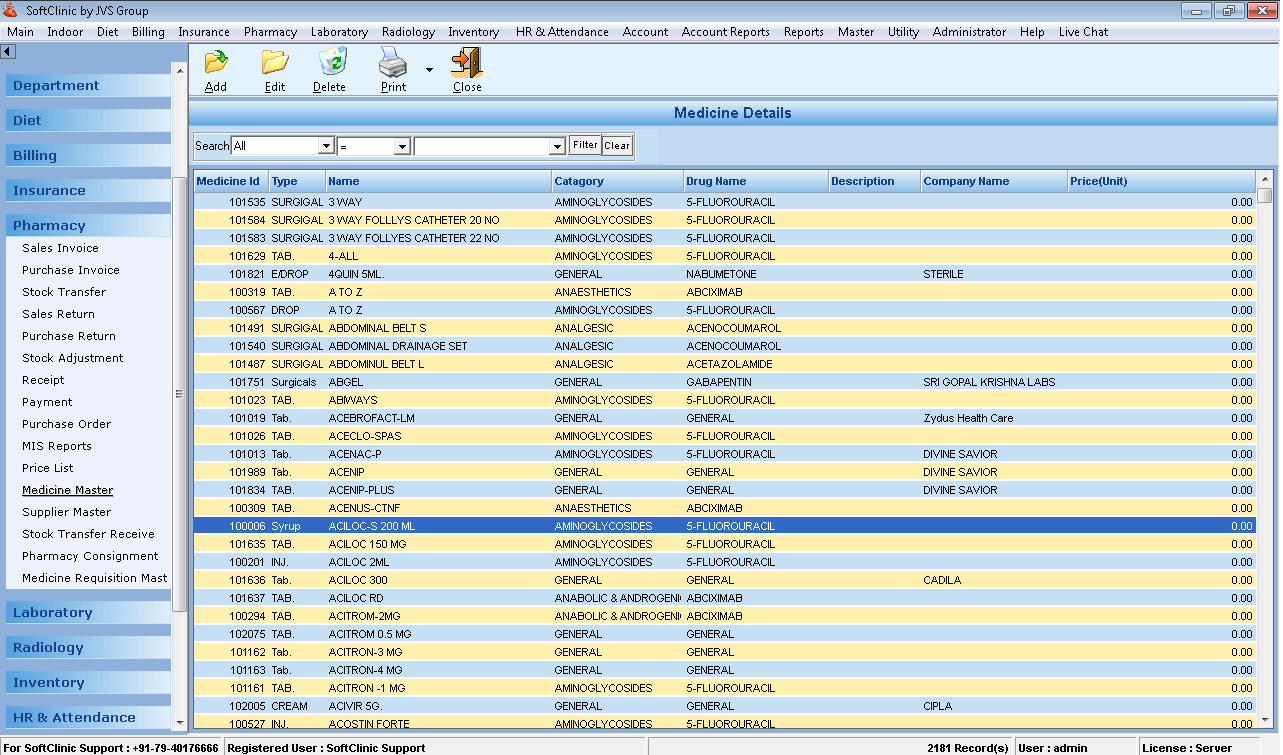The image size is (1283, 755).
Task: Click the SoftClinic logo in the title bar
Action: point(10,9)
